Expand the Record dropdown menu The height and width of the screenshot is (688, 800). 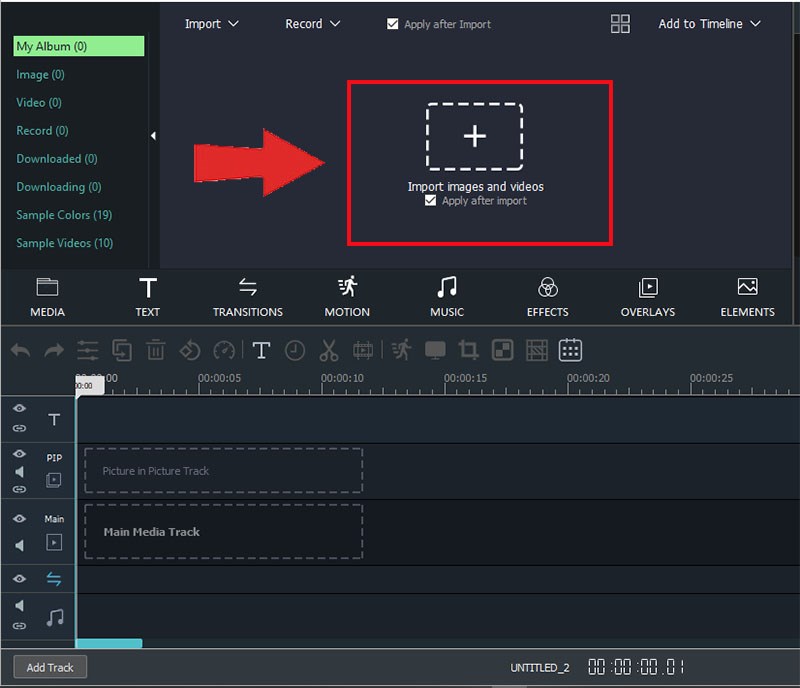coord(312,24)
